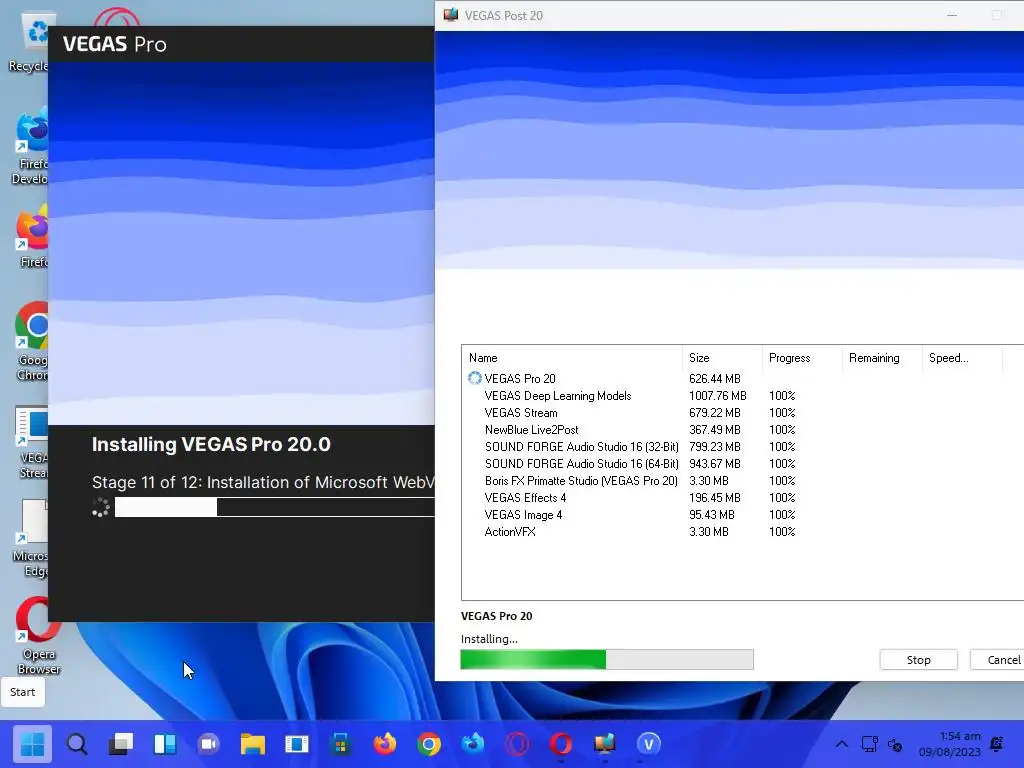The image size is (1024, 768).
Task: Select VEGAS Image 4 row
Action: [x=743, y=515]
